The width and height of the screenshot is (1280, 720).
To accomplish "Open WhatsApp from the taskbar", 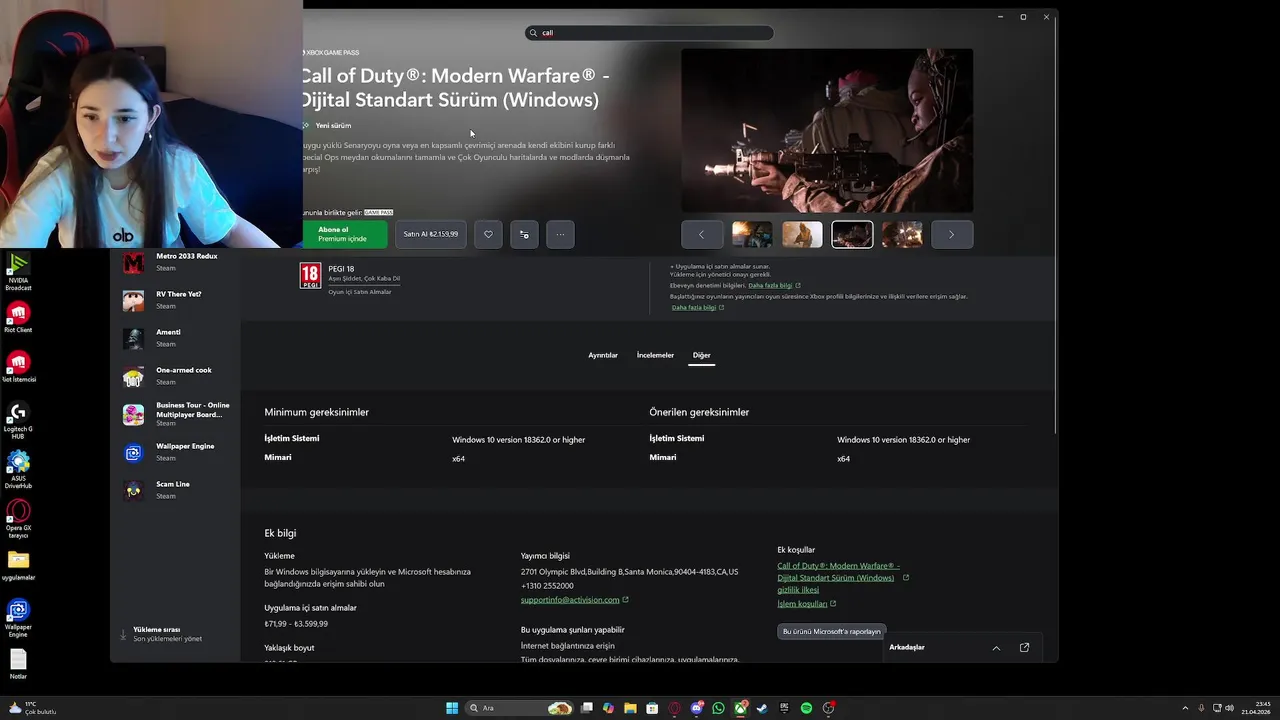I will tap(718, 708).
